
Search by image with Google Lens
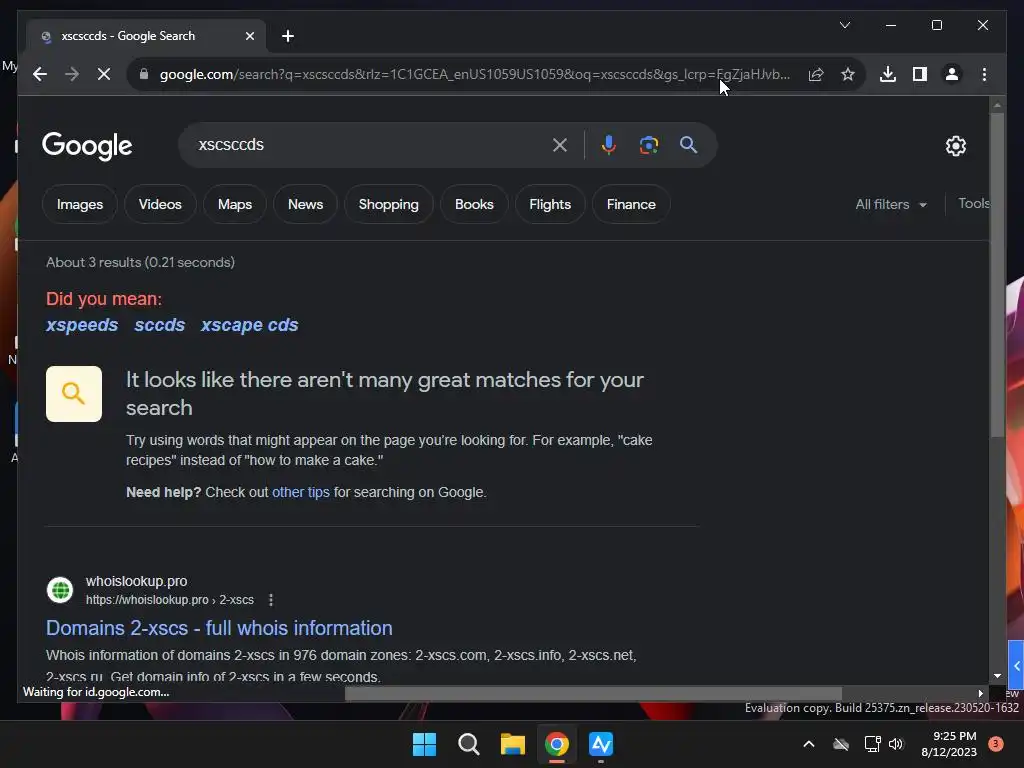pos(648,145)
